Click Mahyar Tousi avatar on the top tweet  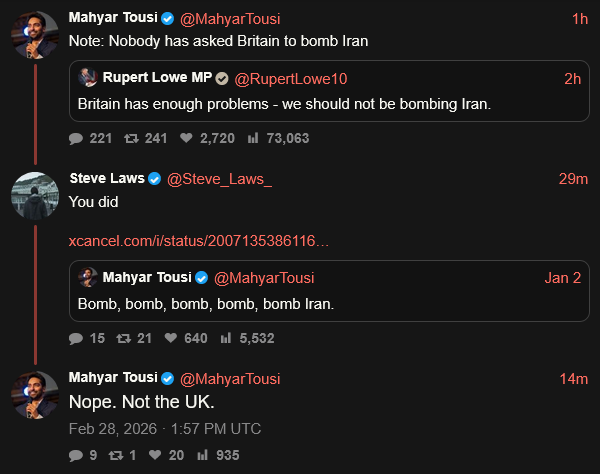(x=35, y=35)
